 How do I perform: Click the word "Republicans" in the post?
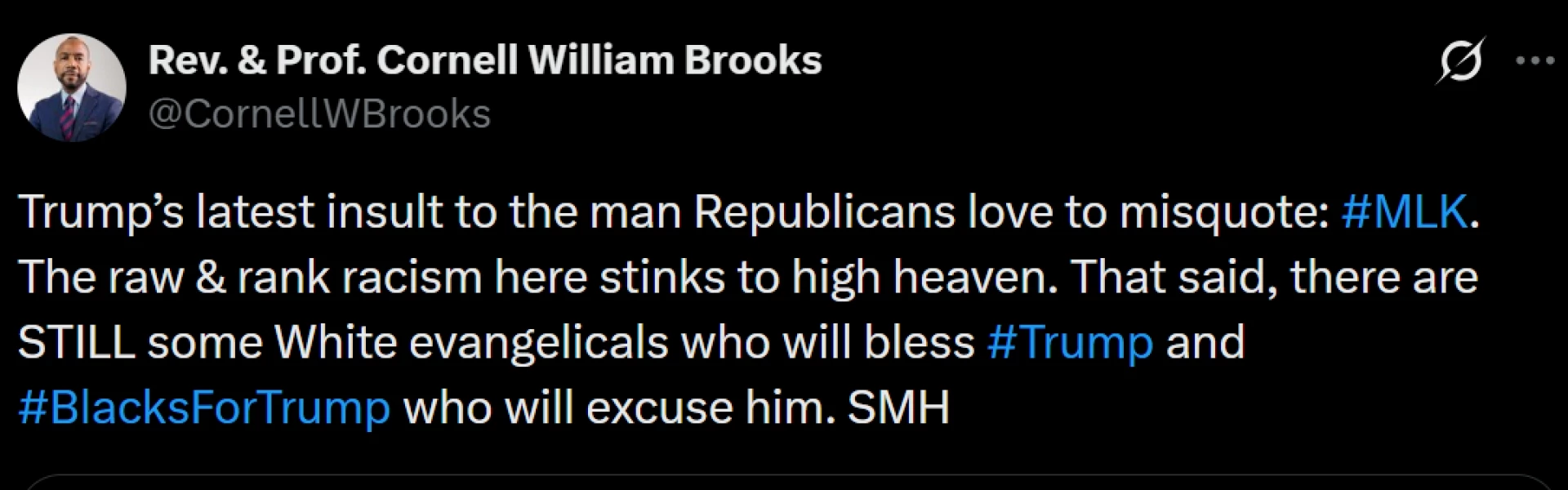[825, 212]
